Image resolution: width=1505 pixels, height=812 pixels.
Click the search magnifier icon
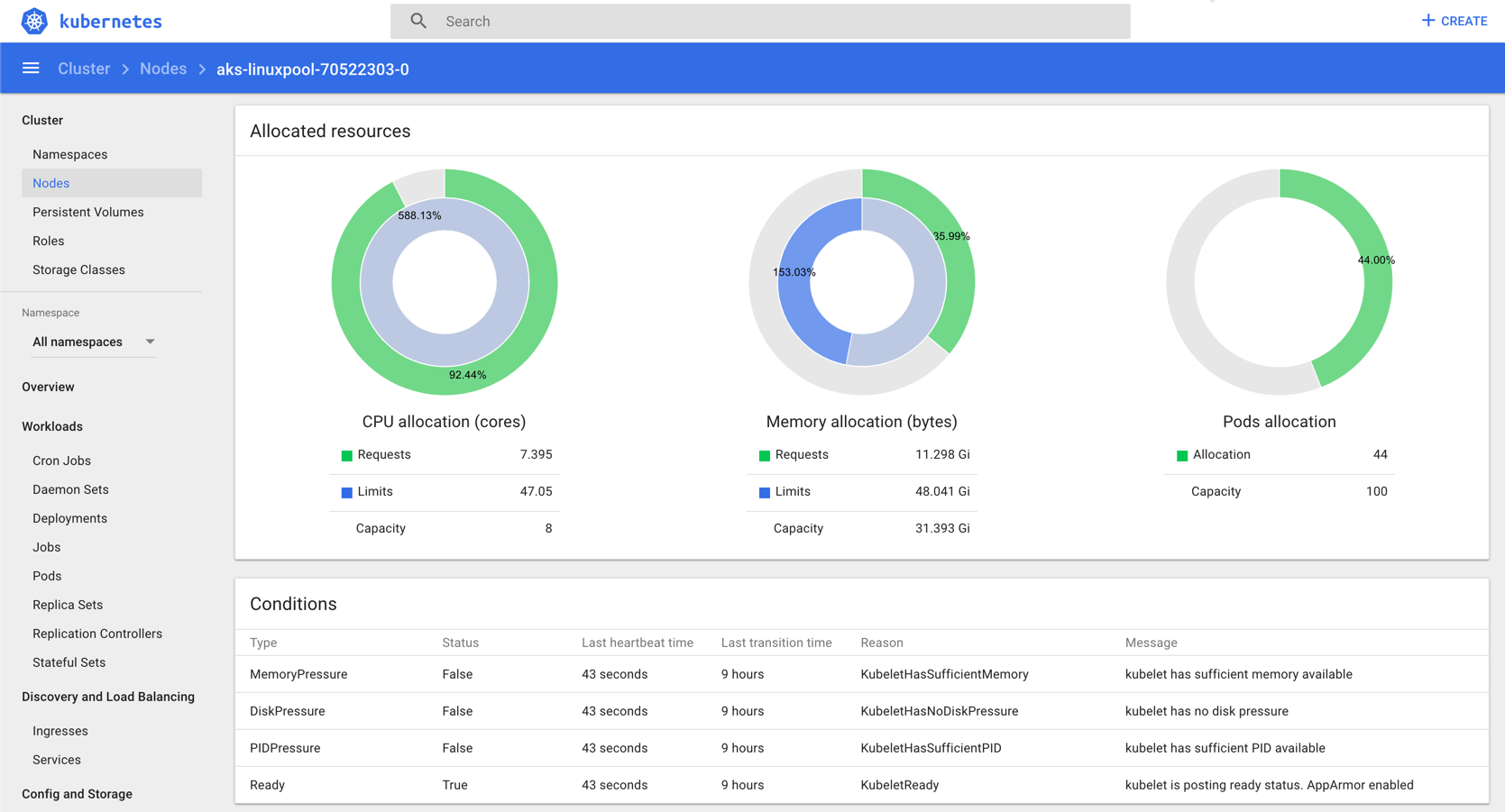coord(418,20)
